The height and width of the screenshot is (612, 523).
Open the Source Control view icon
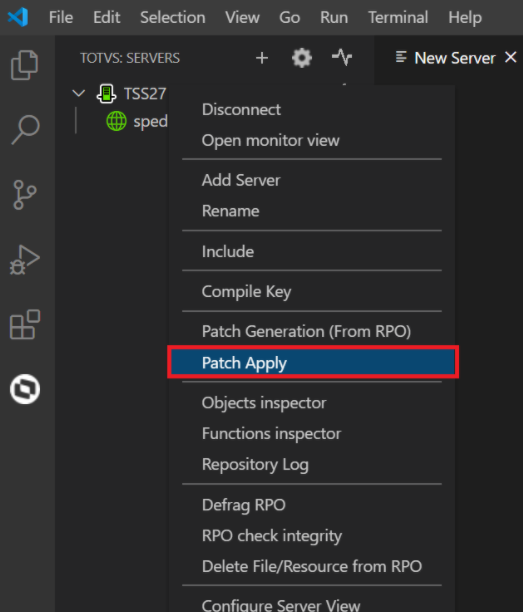point(25,195)
